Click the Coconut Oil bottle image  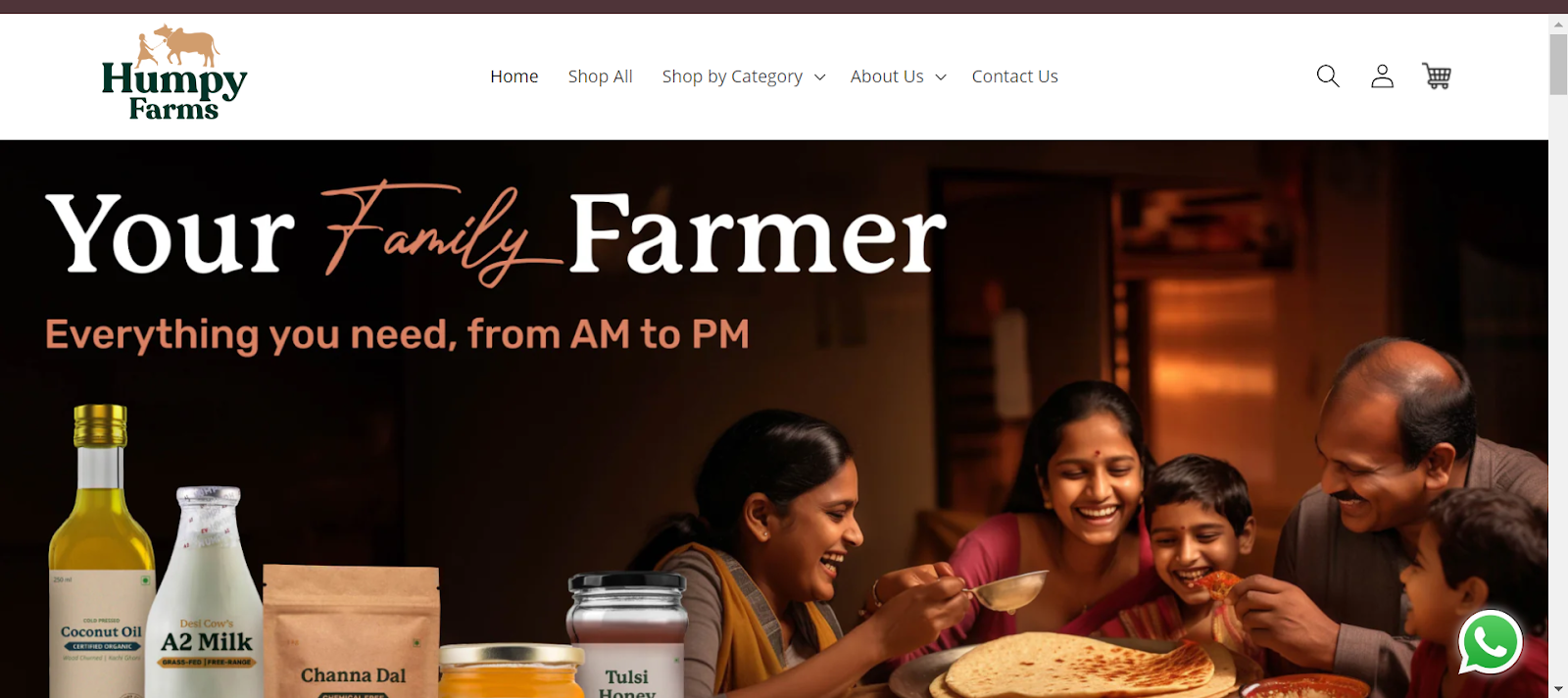pyautogui.click(x=100, y=551)
